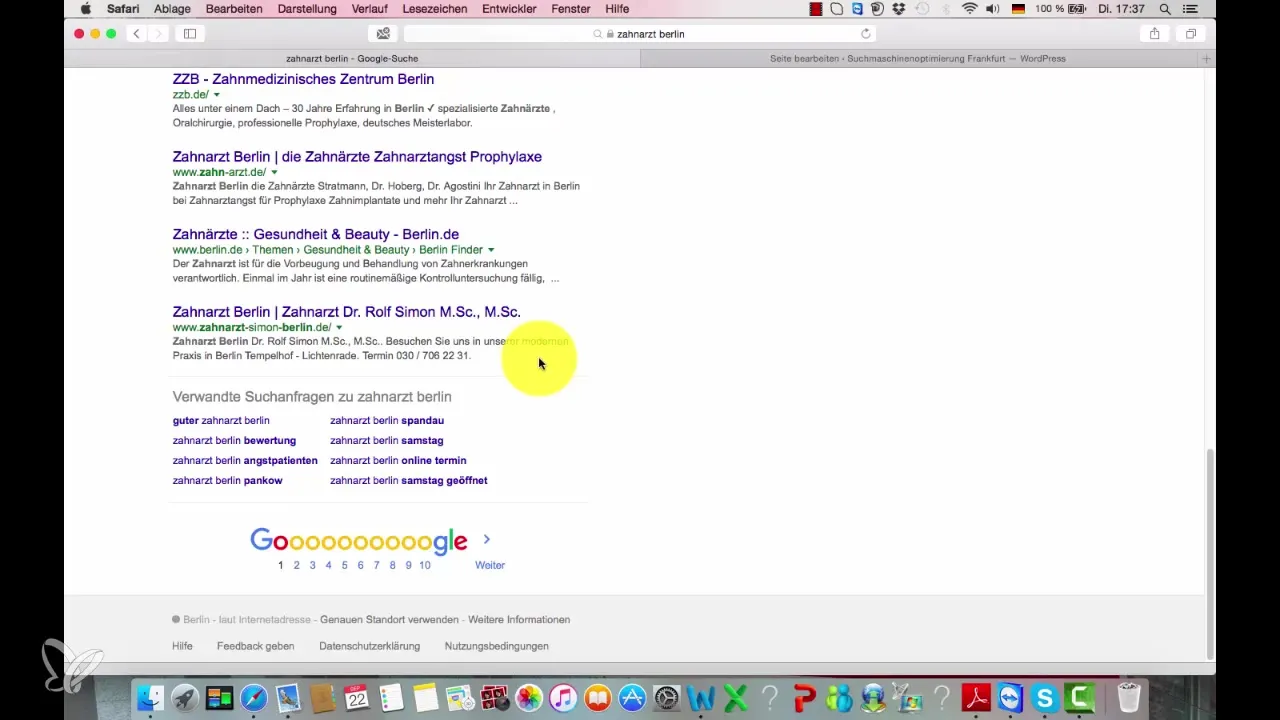Viewport: 1280px width, 720px height.
Task: Search related query zahnarzt berlin bewertung
Action: coord(234,441)
